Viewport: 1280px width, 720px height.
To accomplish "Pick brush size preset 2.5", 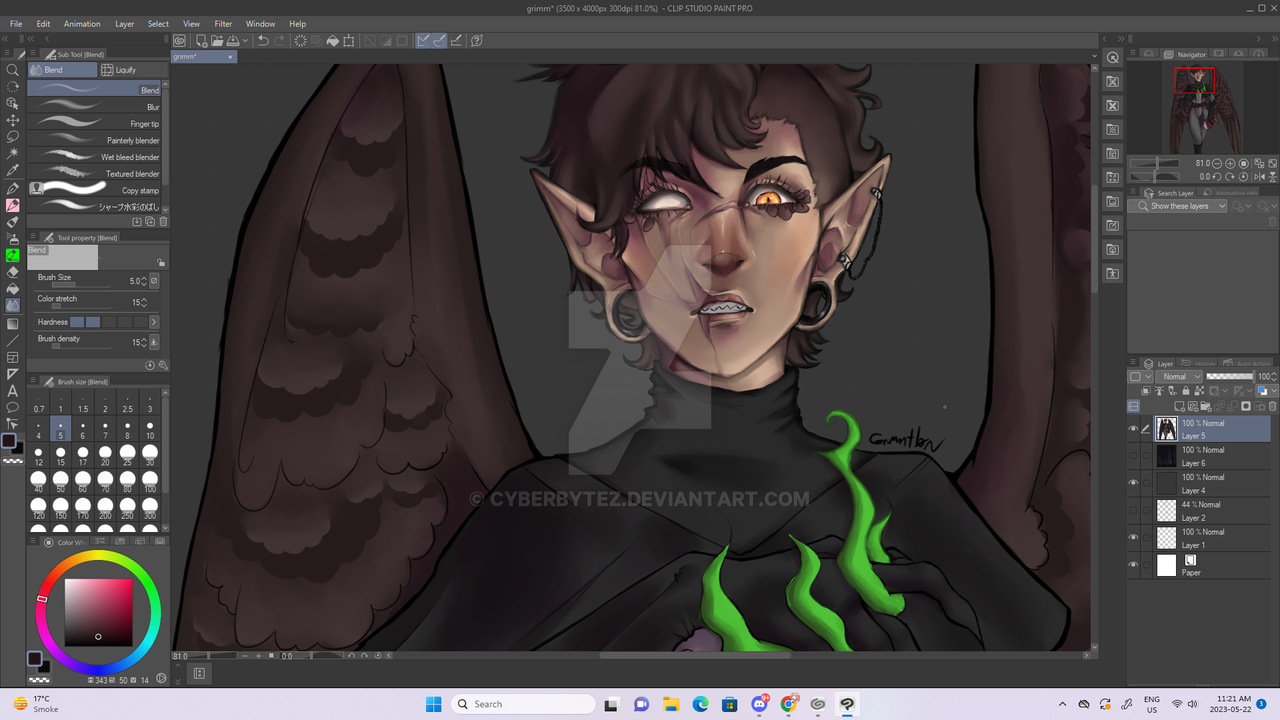I will [x=127, y=404].
